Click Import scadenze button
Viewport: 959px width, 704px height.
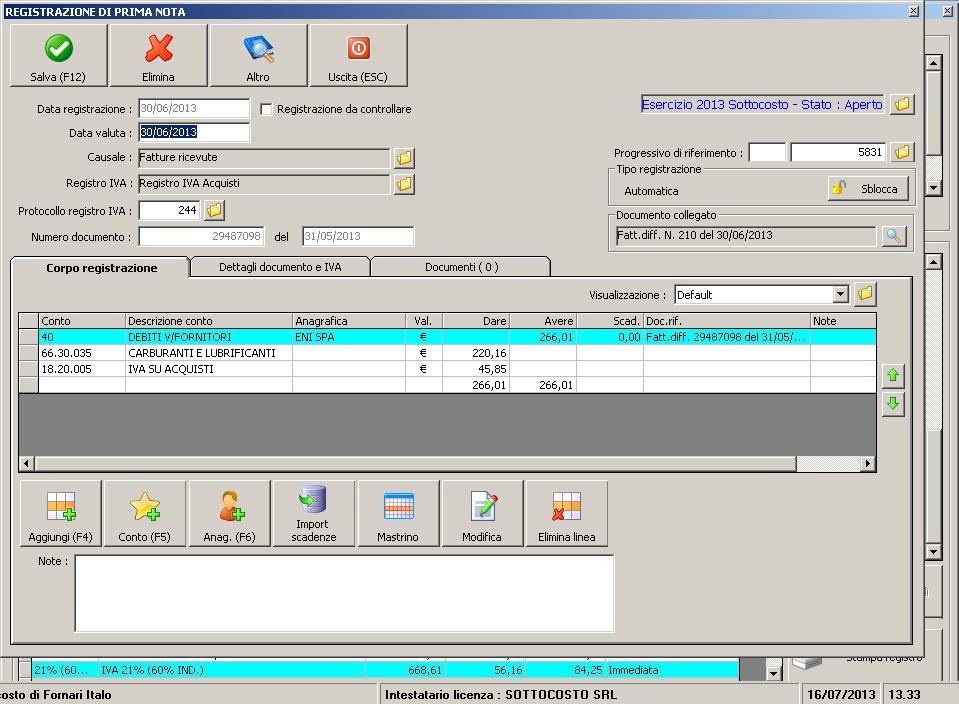coord(314,513)
